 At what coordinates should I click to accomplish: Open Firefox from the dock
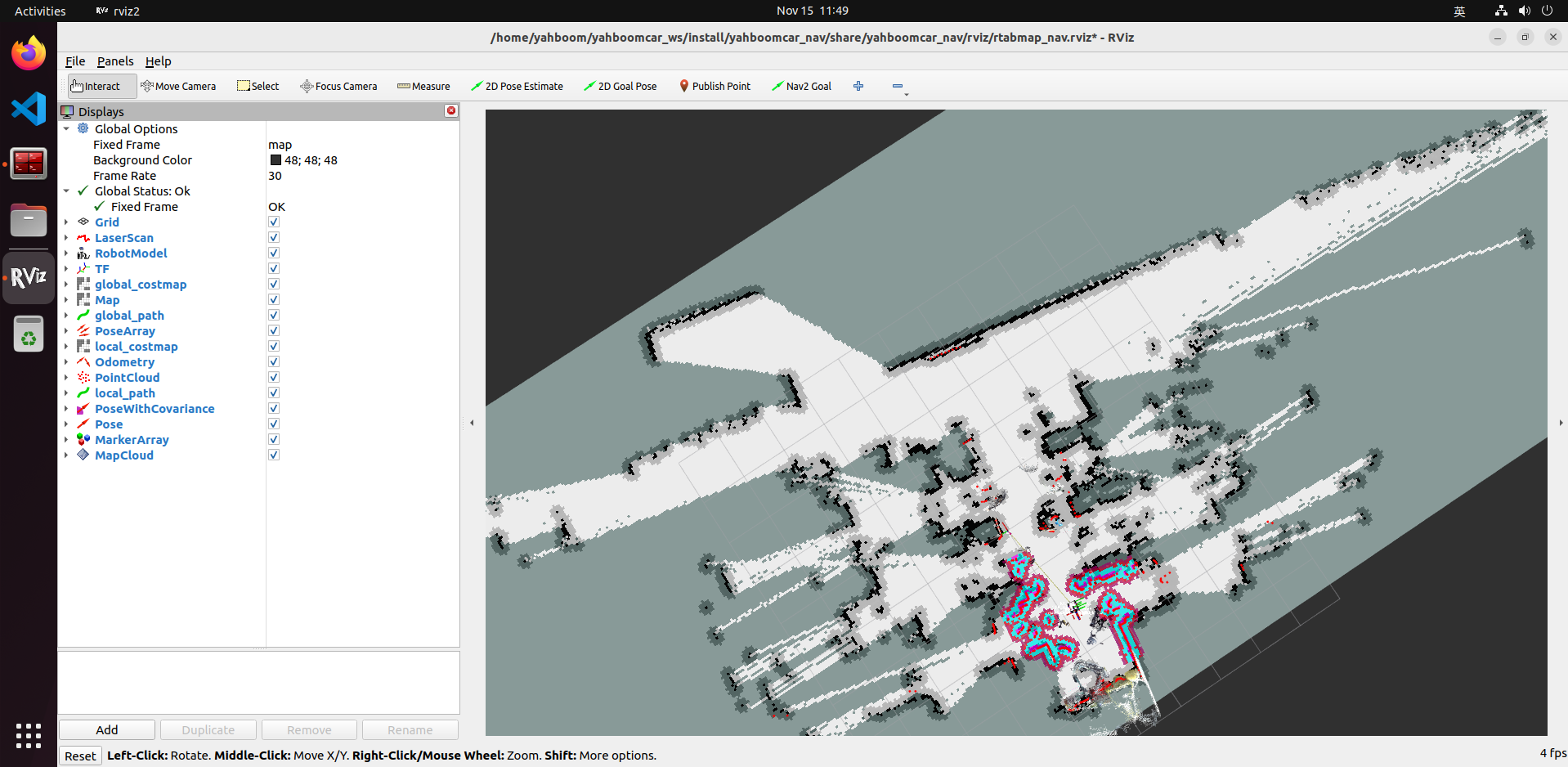point(29,53)
